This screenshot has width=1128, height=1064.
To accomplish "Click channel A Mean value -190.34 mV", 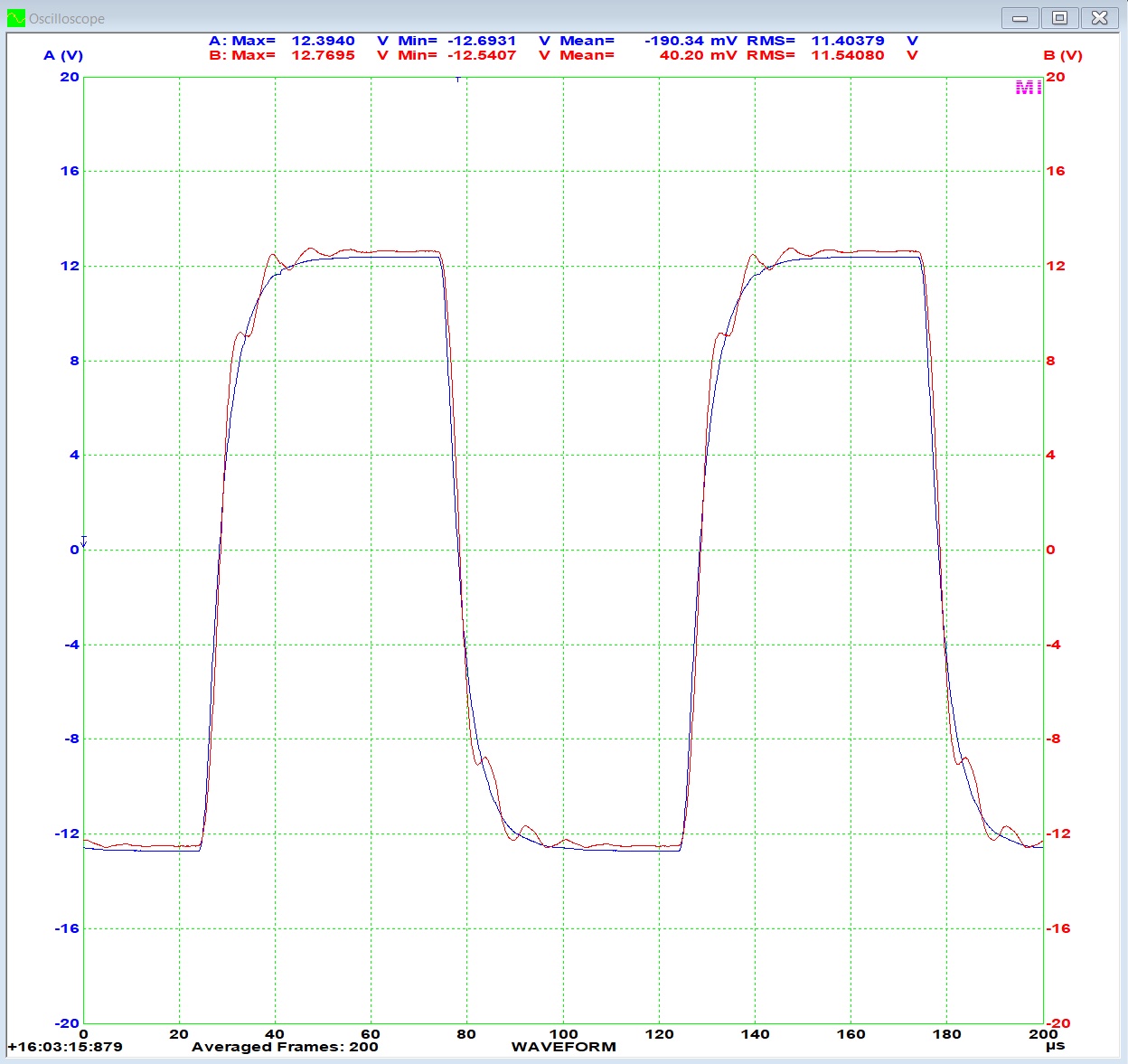I will (x=691, y=41).
